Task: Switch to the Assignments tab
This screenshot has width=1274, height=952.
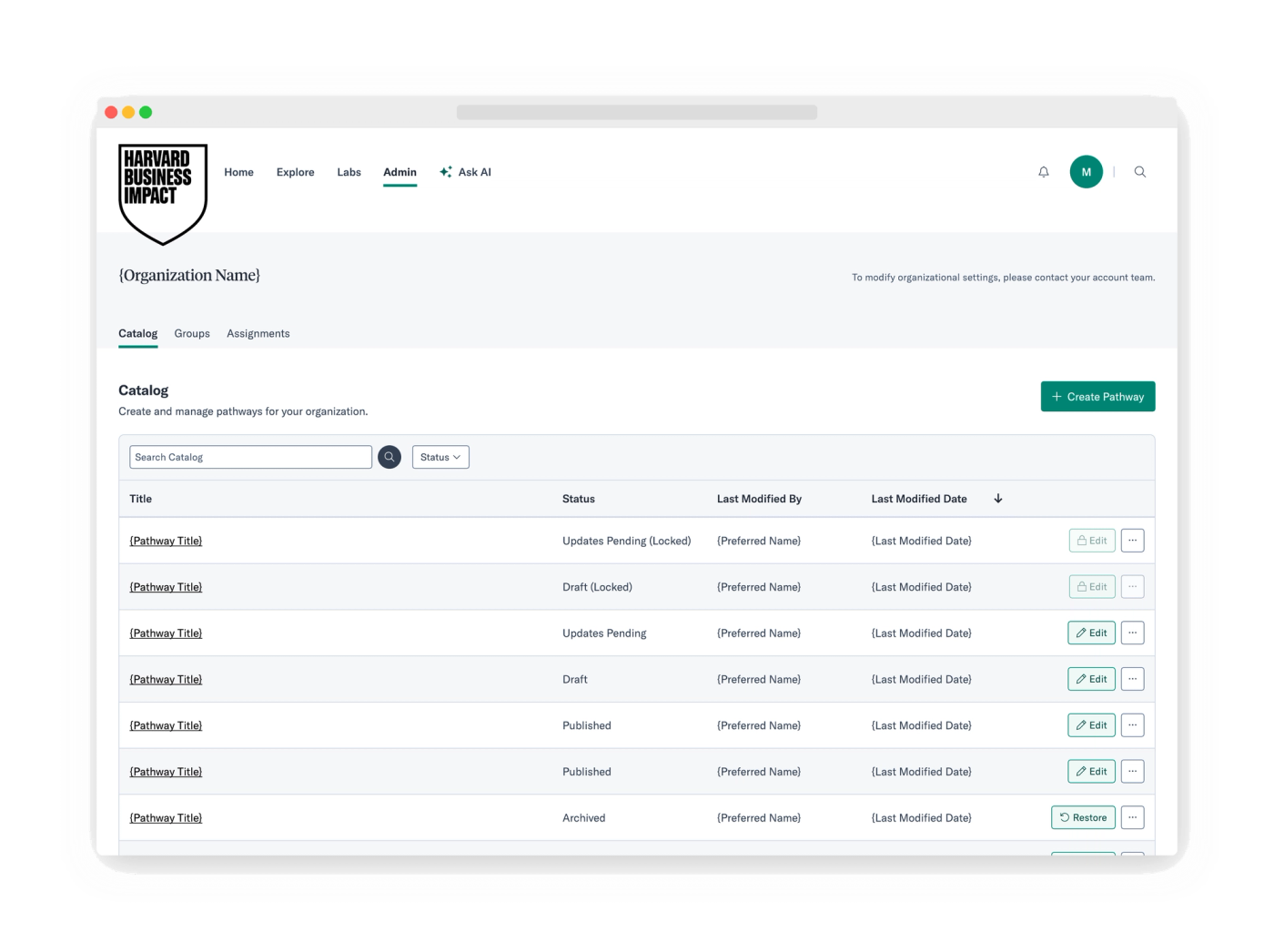Action: tap(258, 333)
